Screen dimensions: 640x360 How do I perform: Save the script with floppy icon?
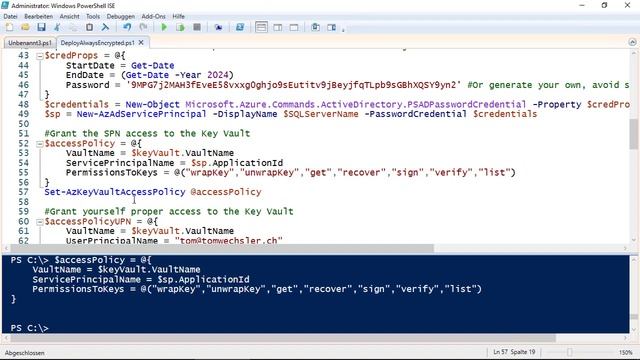41,27
